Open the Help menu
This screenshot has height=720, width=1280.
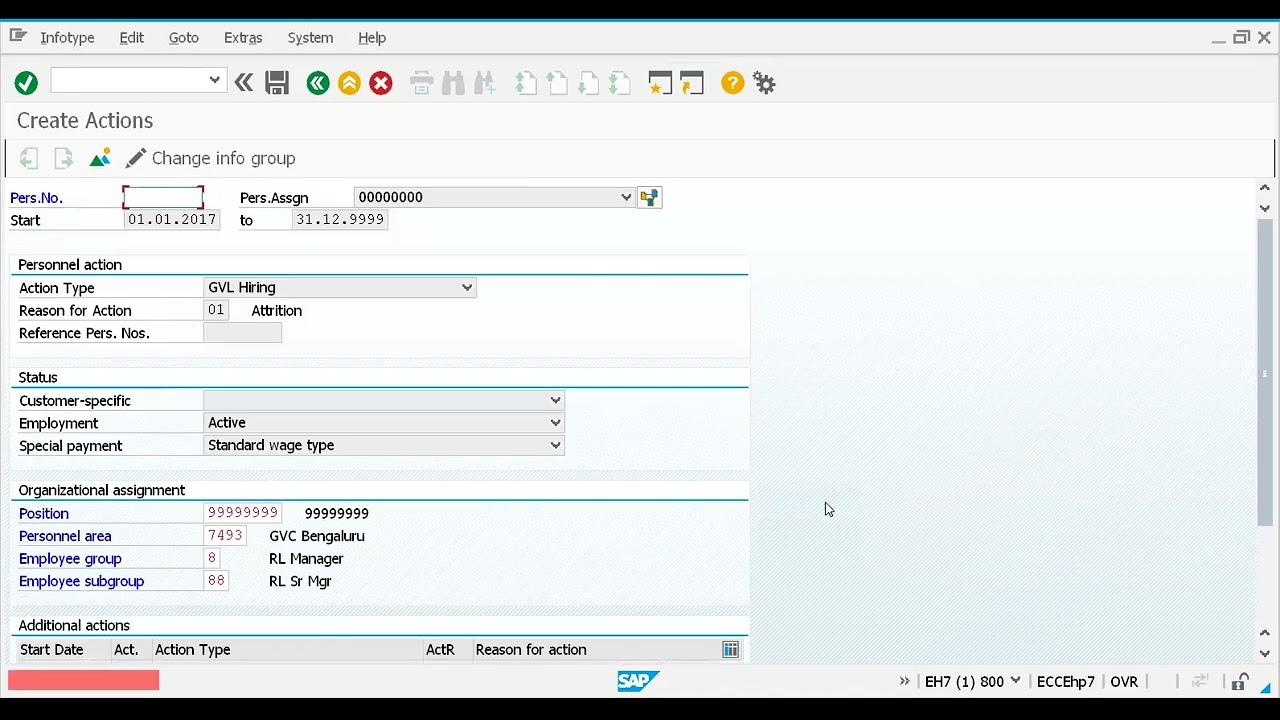pos(372,37)
